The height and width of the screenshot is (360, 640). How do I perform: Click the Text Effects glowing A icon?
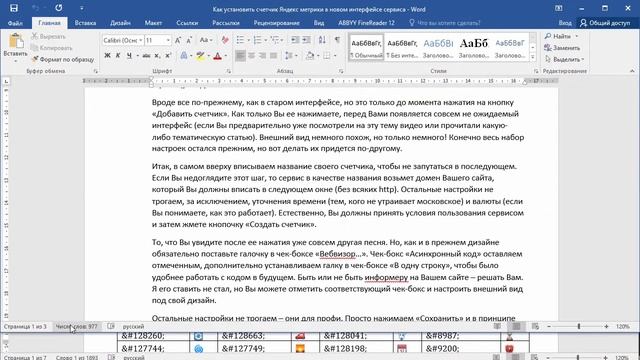tap(184, 56)
